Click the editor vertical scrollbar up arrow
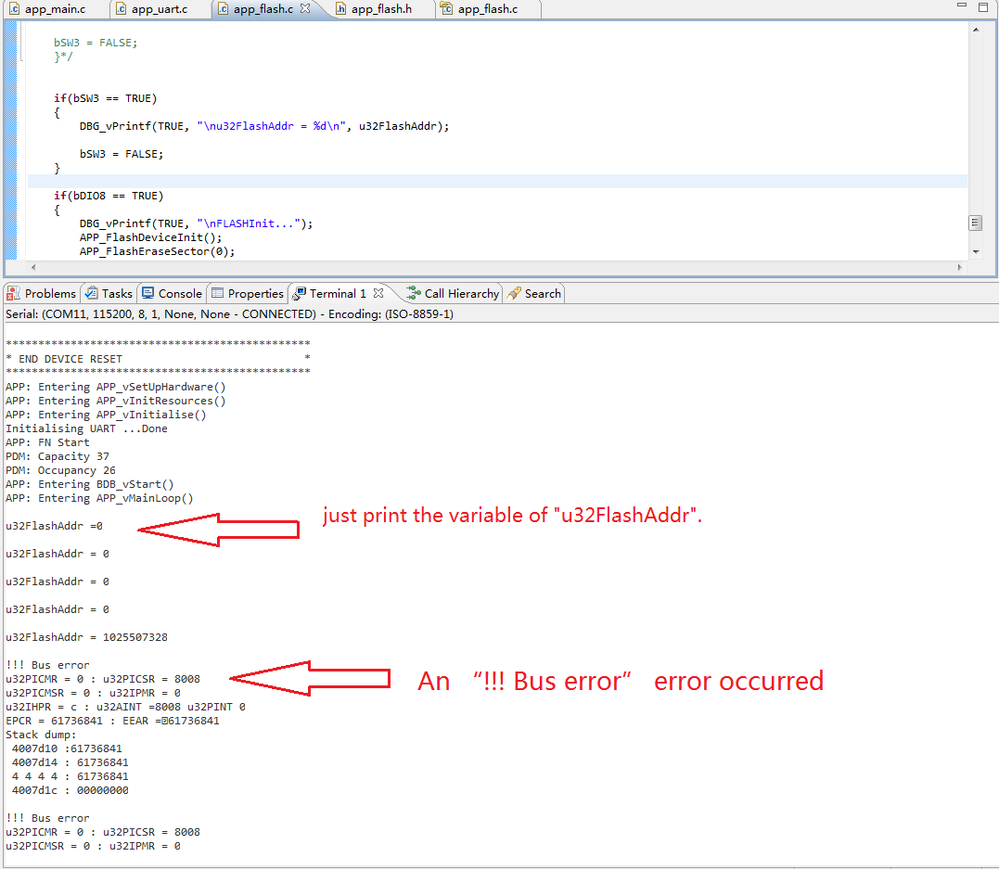 (975, 30)
